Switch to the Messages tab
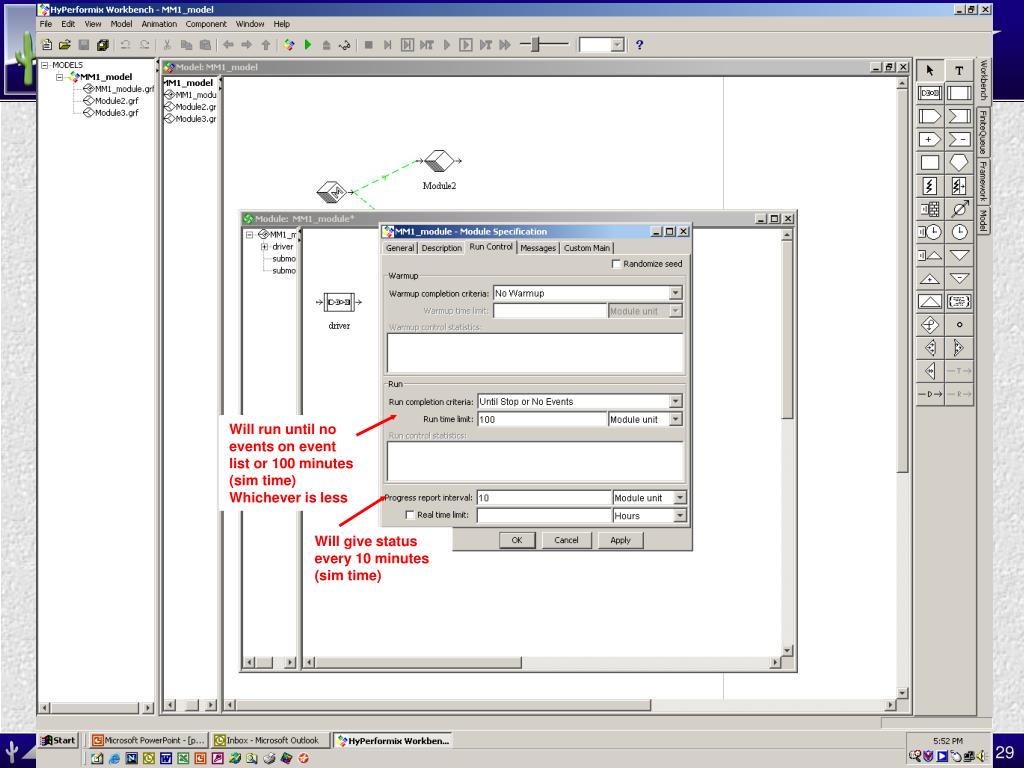The height and width of the screenshot is (768, 1024). tap(538, 248)
